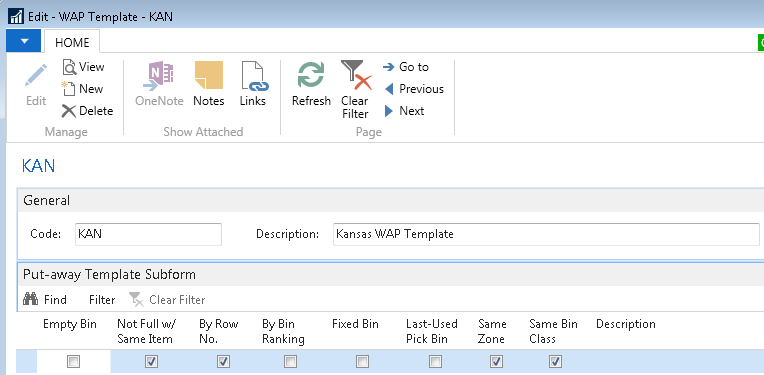Image resolution: width=764 pixels, height=375 pixels.
Task: Click the Same Bin Class column header
Action: coord(553,332)
